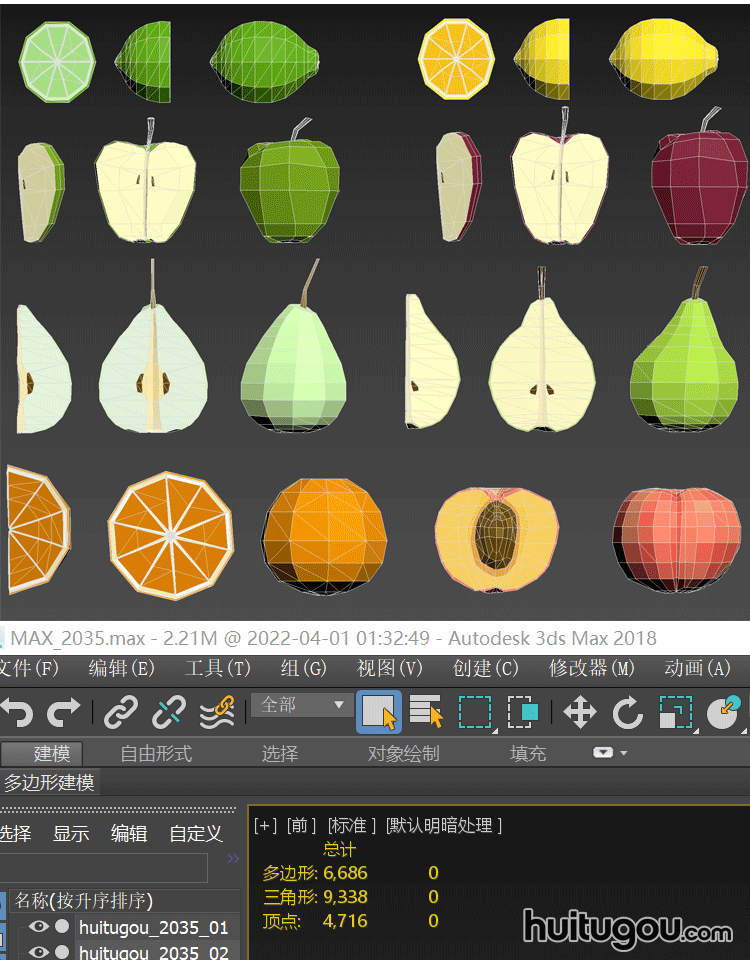Image resolution: width=750 pixels, height=960 pixels.
Task: Open the 修改器(M) menu
Action: [x=591, y=668]
